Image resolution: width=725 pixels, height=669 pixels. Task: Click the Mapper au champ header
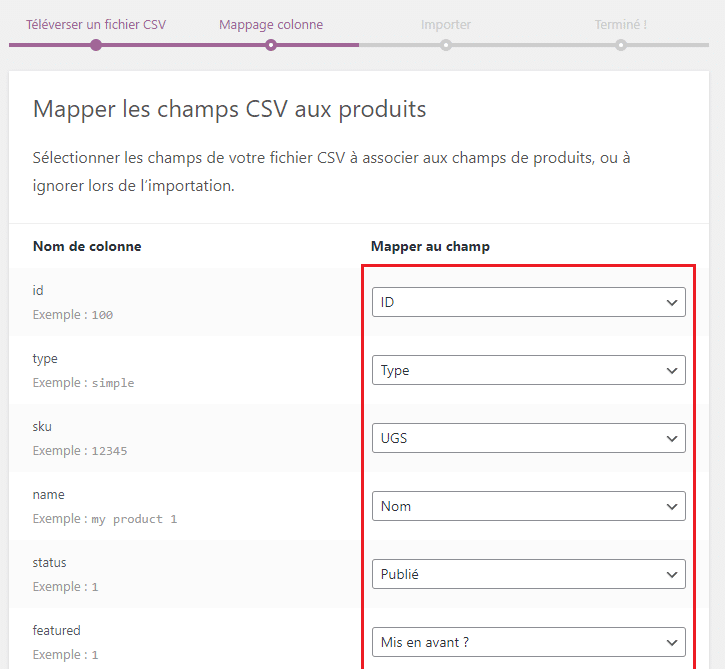coord(430,246)
